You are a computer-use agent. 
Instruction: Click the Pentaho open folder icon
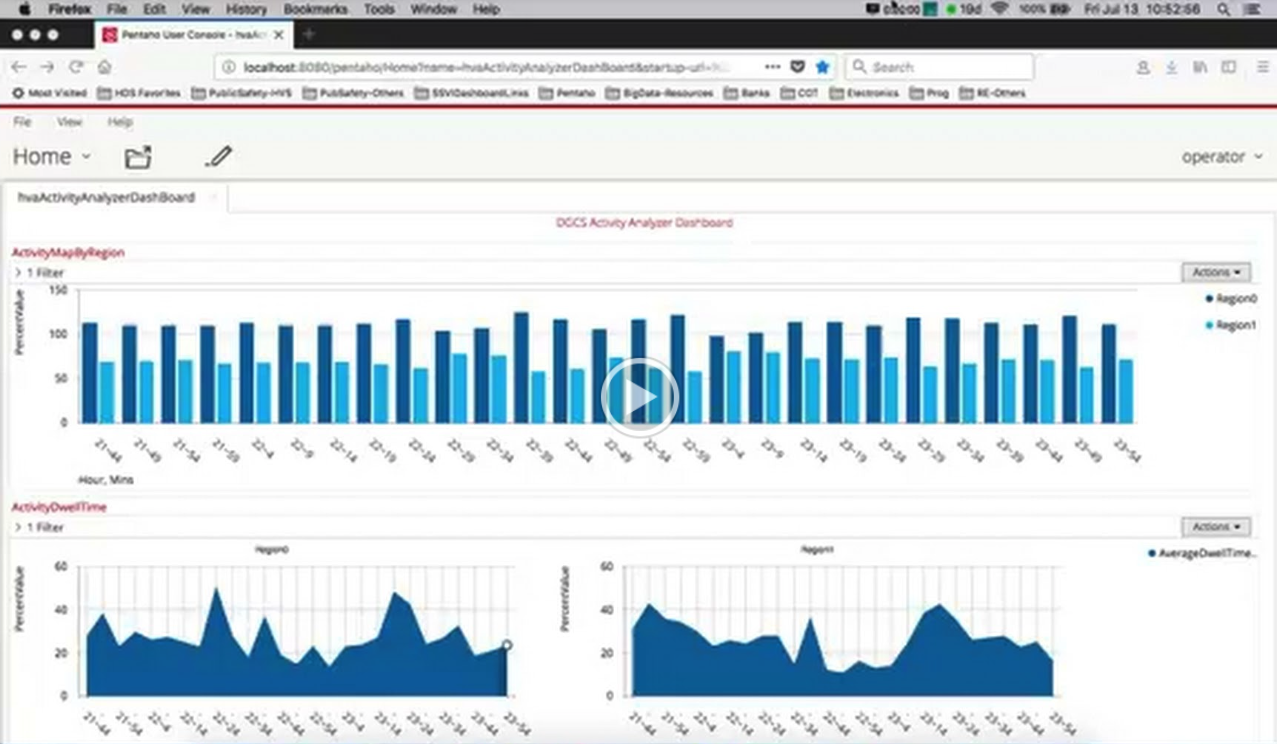click(x=138, y=157)
